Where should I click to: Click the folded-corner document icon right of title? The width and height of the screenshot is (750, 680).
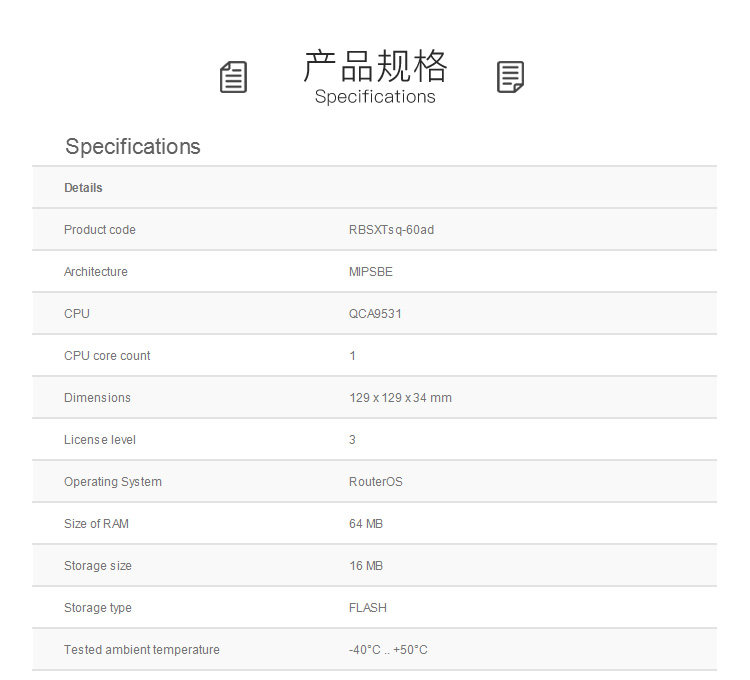click(x=510, y=77)
